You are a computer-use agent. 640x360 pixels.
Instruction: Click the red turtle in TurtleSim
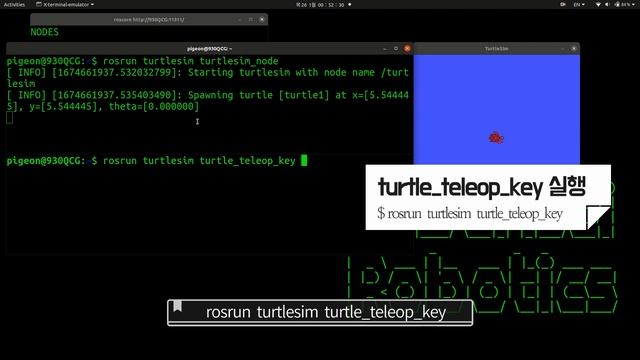[x=496, y=138]
